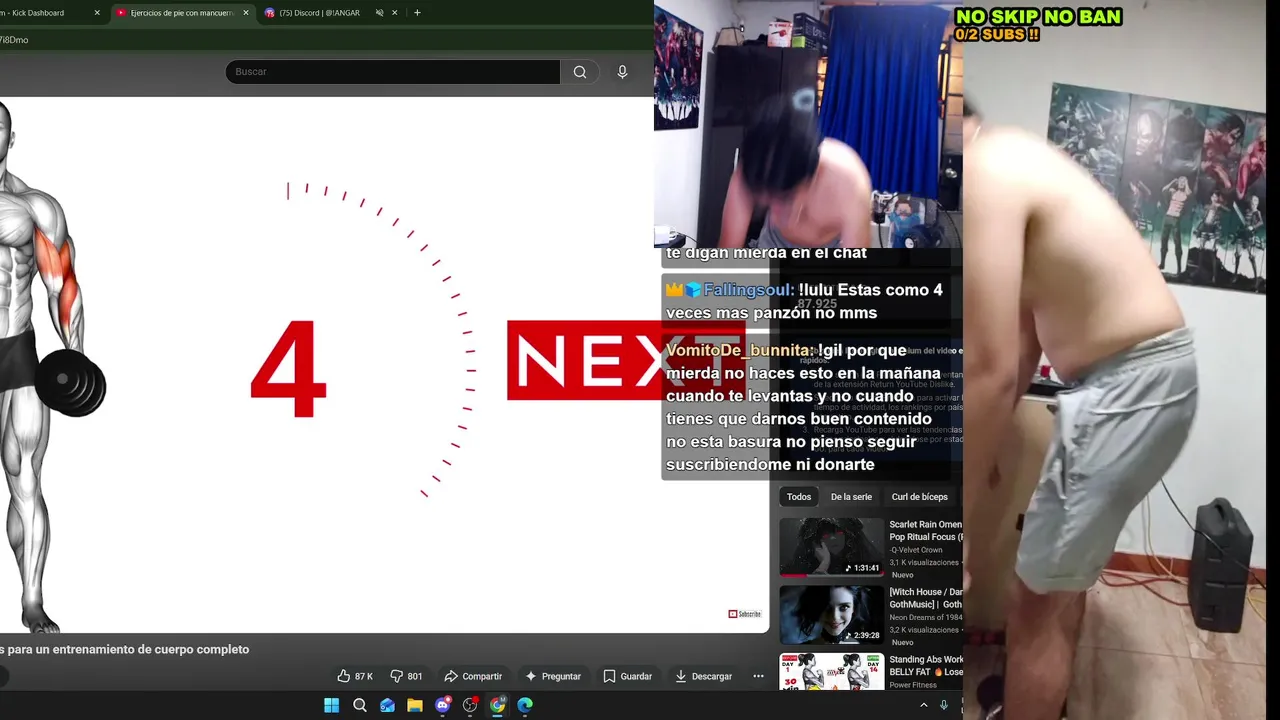Select the Curl de bíceps chip
This screenshot has height=720, width=1280.
pyautogui.click(x=919, y=497)
